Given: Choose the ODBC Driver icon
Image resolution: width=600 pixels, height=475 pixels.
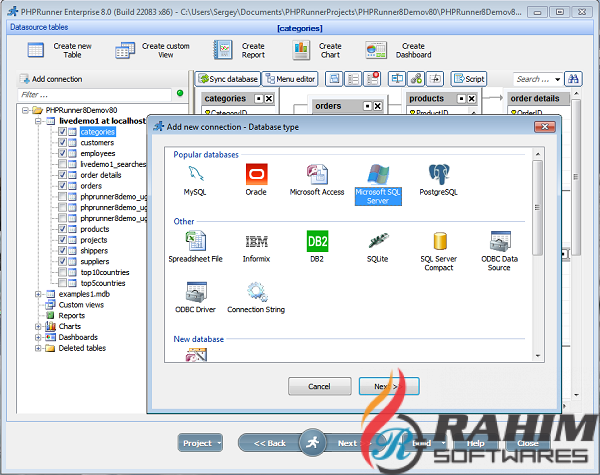Looking at the screenshot, I should 196,292.
